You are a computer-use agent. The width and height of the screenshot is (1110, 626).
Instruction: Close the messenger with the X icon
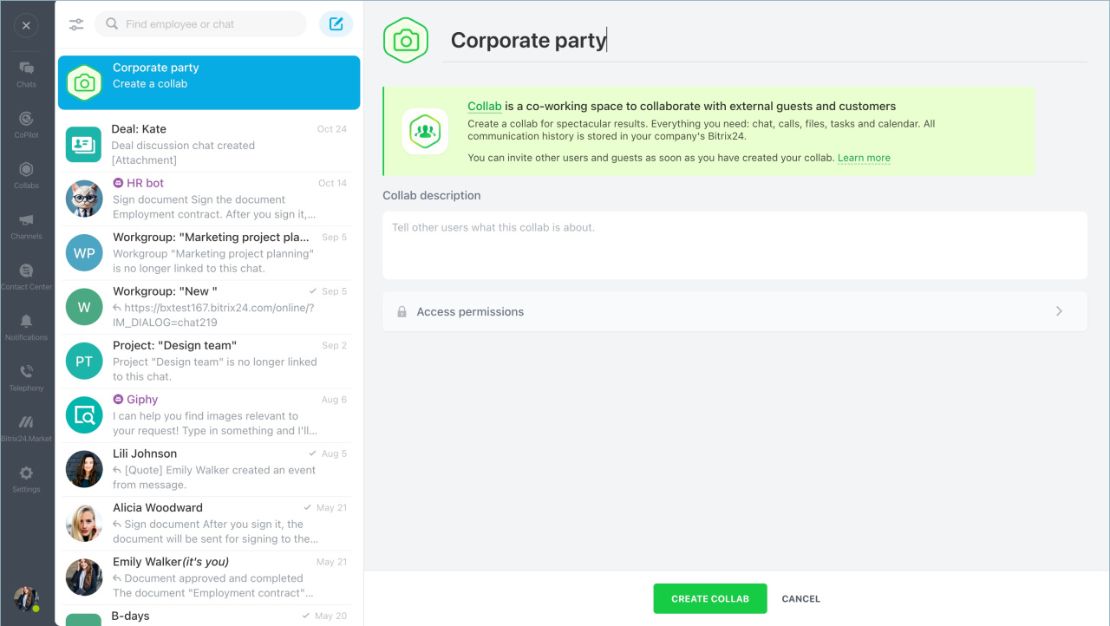coord(26,25)
